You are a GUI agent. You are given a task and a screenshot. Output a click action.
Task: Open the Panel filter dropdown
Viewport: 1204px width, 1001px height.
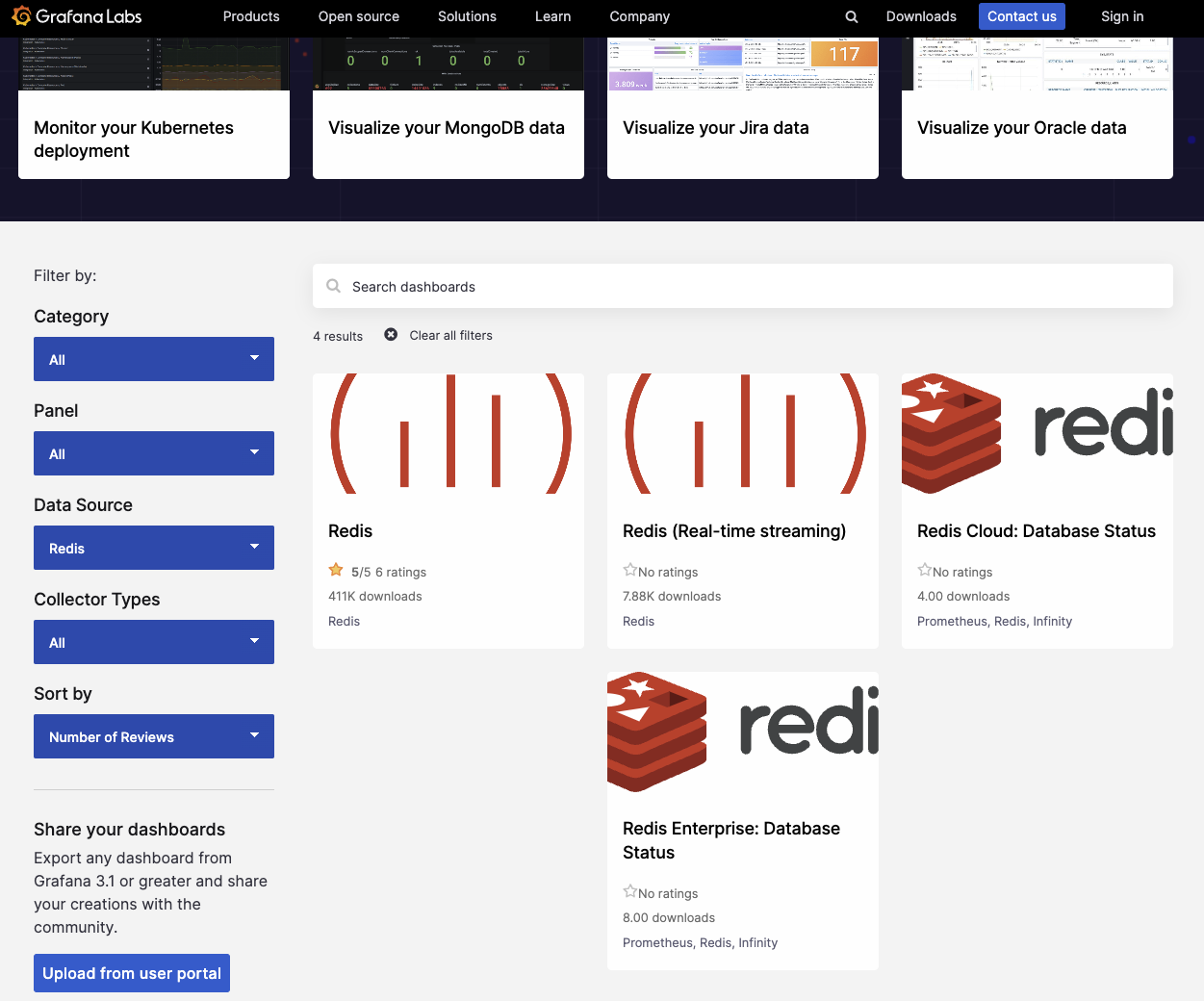coord(154,453)
